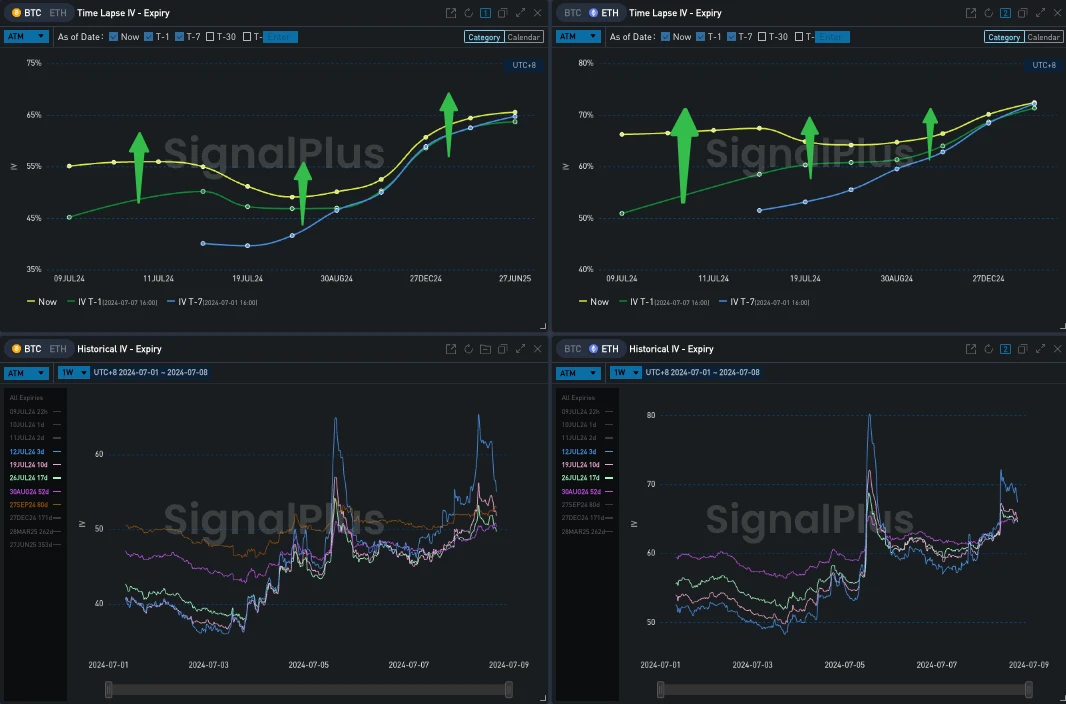The image size is (1066, 704).
Task: Click folder icon in BTC Historical IV panel
Action: [x=485, y=349]
